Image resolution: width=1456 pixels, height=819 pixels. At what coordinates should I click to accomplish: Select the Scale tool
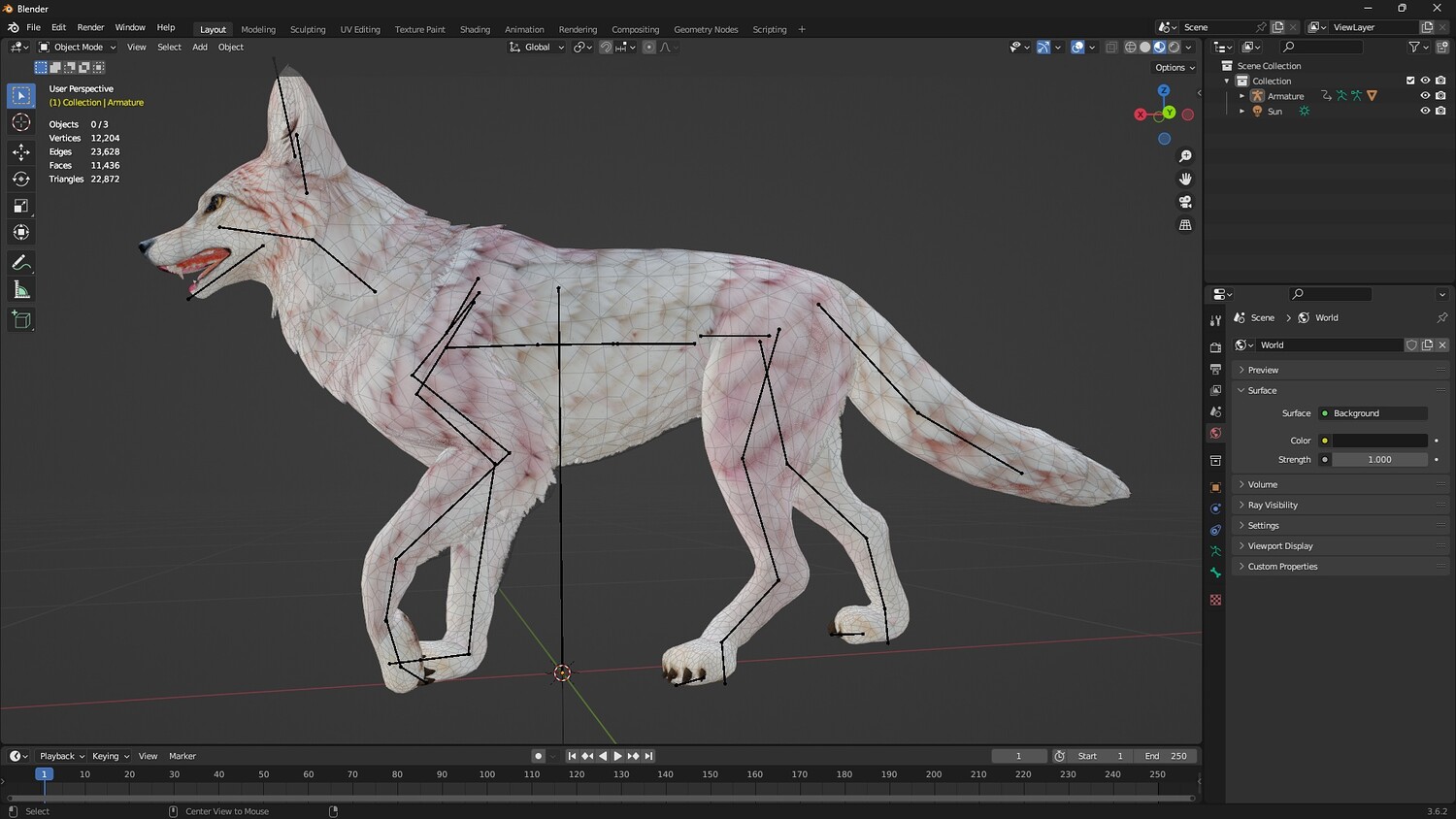coord(21,206)
